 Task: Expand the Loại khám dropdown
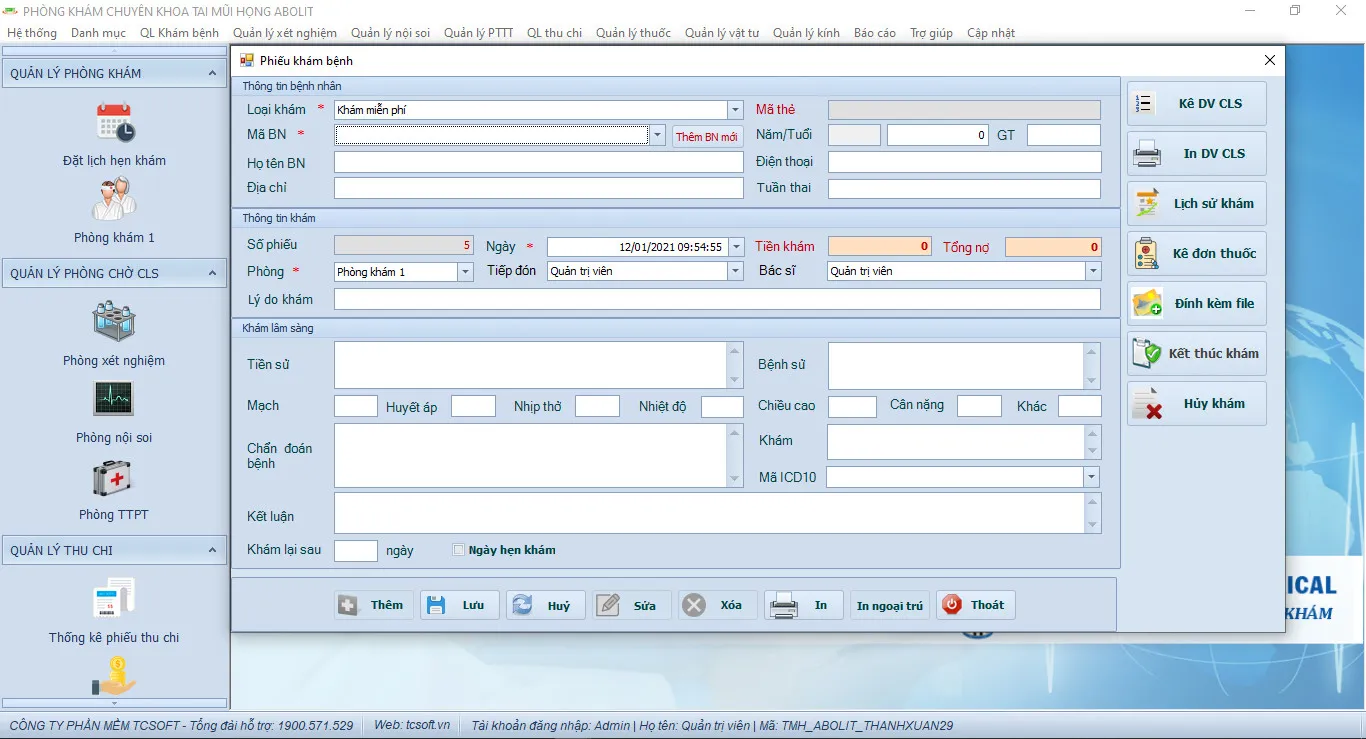click(735, 110)
